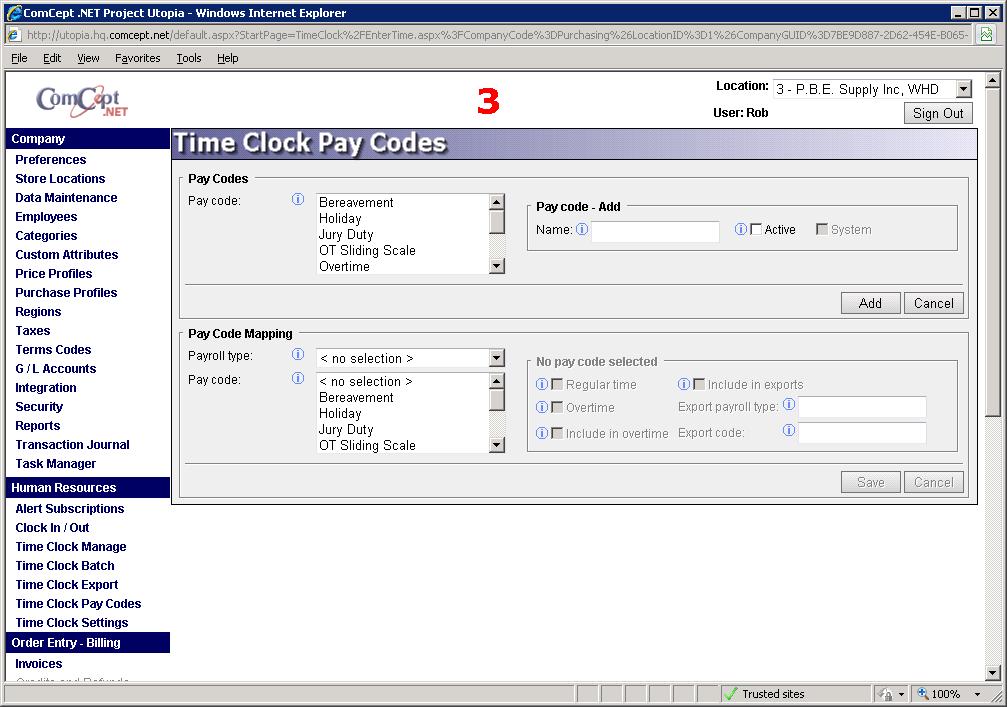Toggle the Regular time checkbox

click(557, 384)
